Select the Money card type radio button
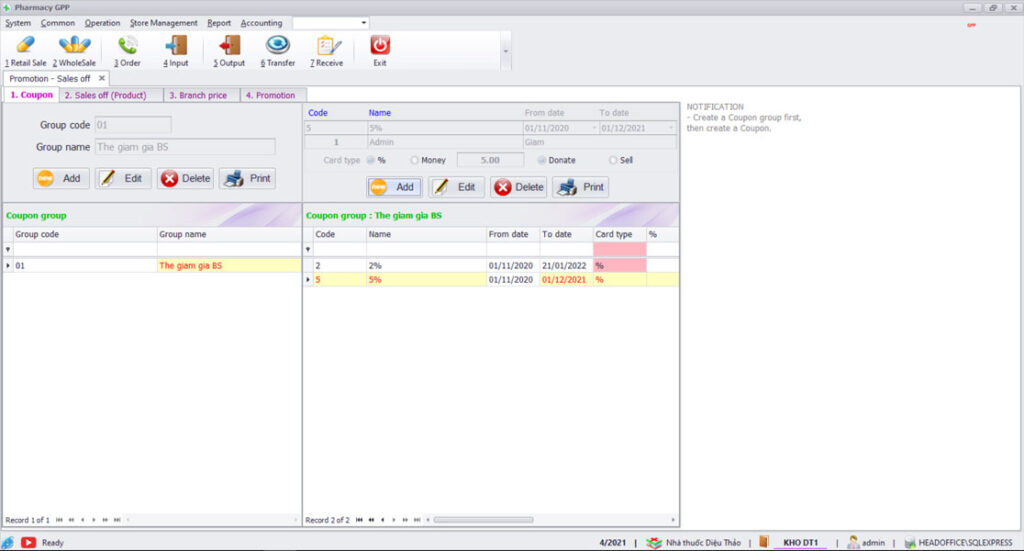 point(415,160)
